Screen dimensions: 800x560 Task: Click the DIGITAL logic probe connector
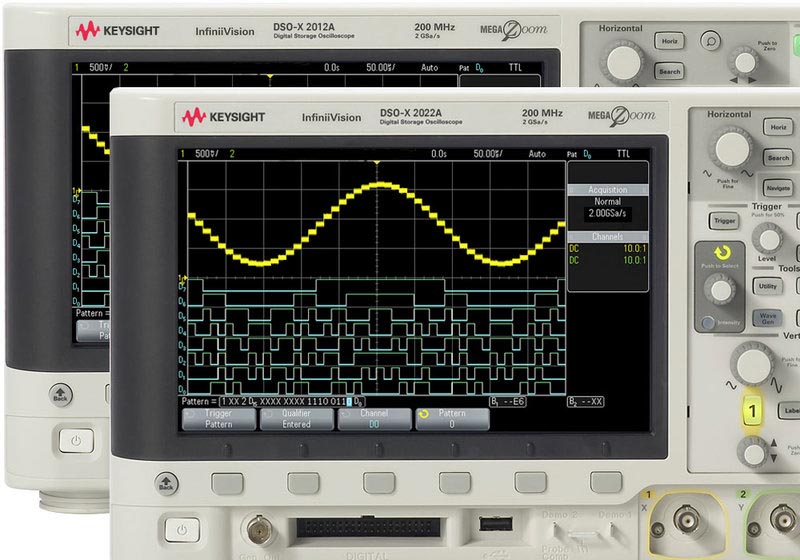point(368,527)
